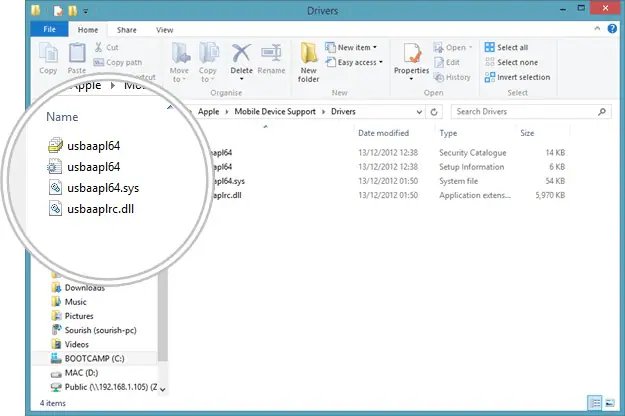This screenshot has height=416, width=625.
Task: Select Pictures in navigation pane
Action: [x=79, y=316]
